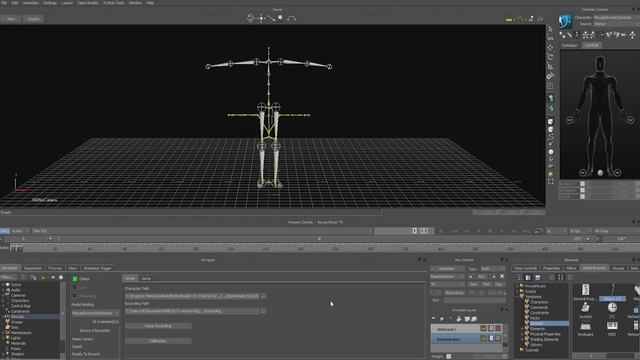Open the fps rate dropdown

click(x=580, y=231)
